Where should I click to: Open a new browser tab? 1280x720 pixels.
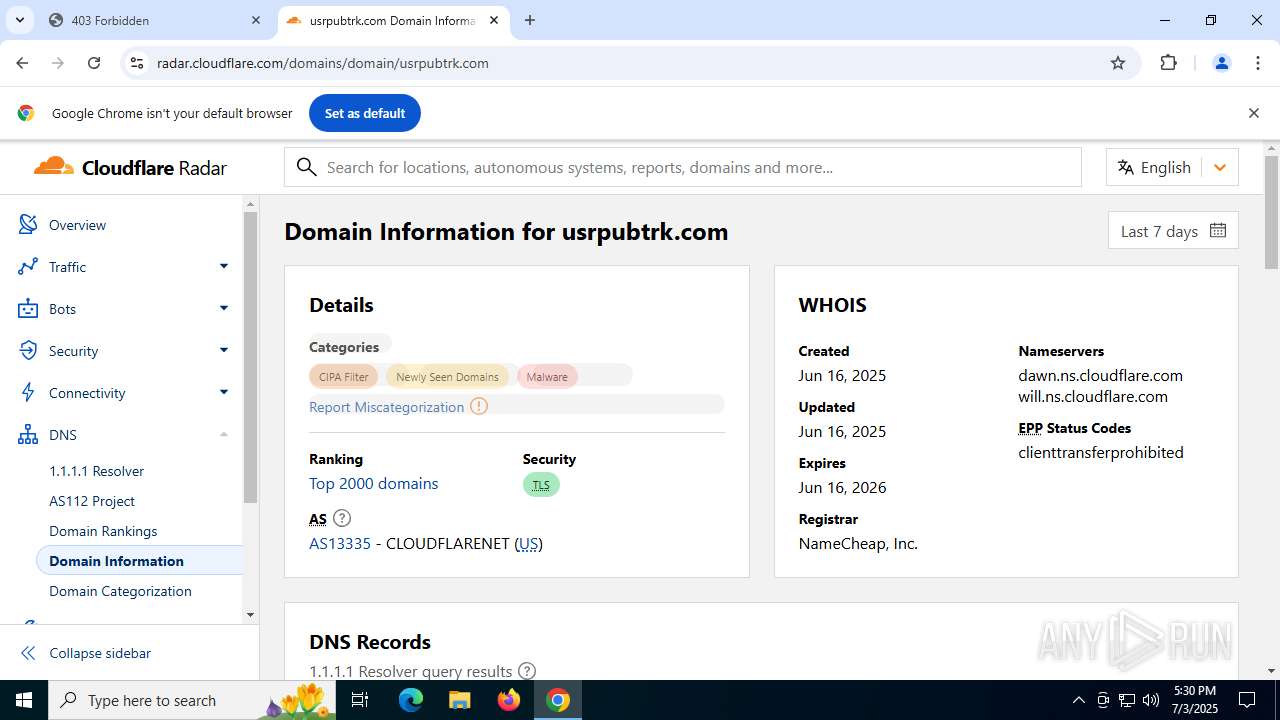pyautogui.click(x=530, y=20)
